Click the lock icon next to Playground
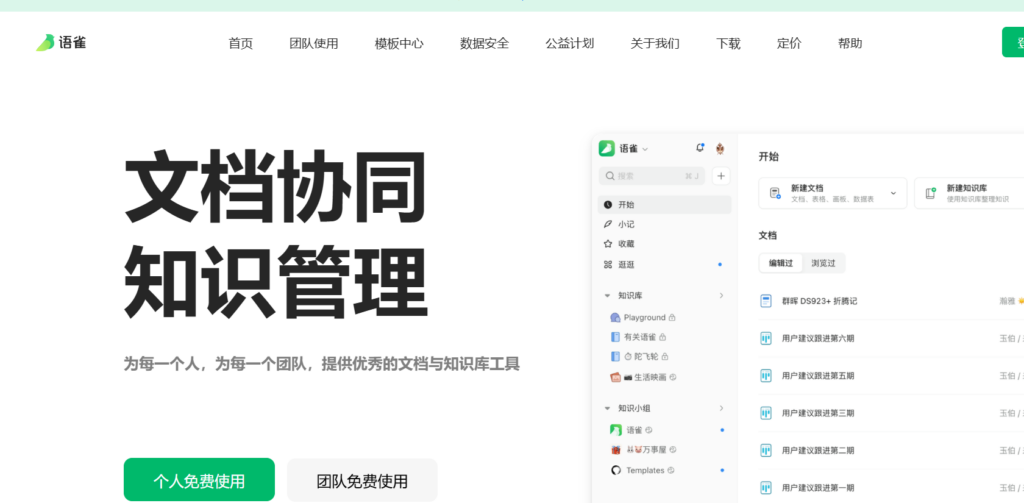 tap(672, 317)
